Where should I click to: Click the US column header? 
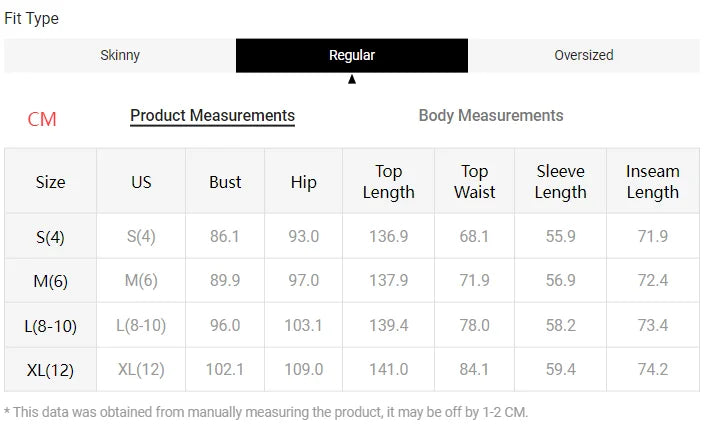coord(141,182)
